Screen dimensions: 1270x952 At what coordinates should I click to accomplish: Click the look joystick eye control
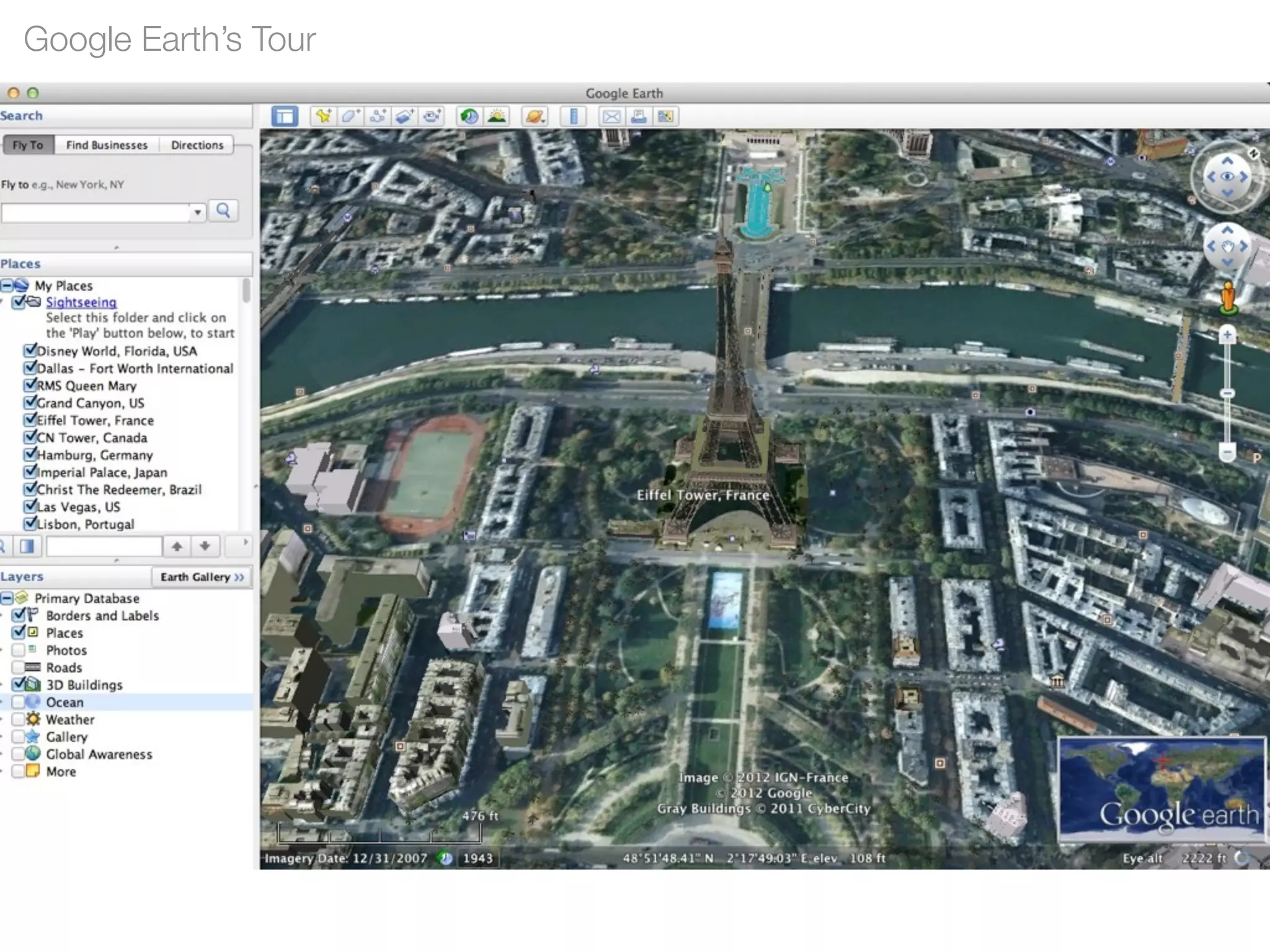pos(1227,177)
